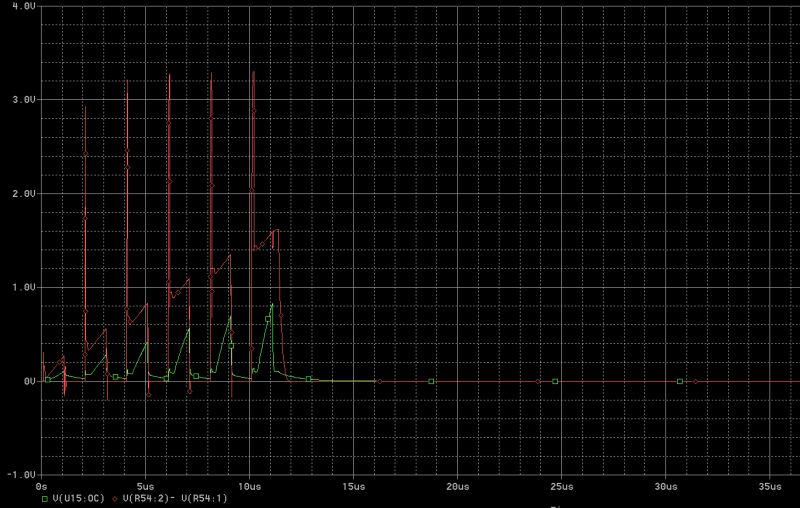Click the 20us time axis label
Screen dimensions: 800x508
458,487
